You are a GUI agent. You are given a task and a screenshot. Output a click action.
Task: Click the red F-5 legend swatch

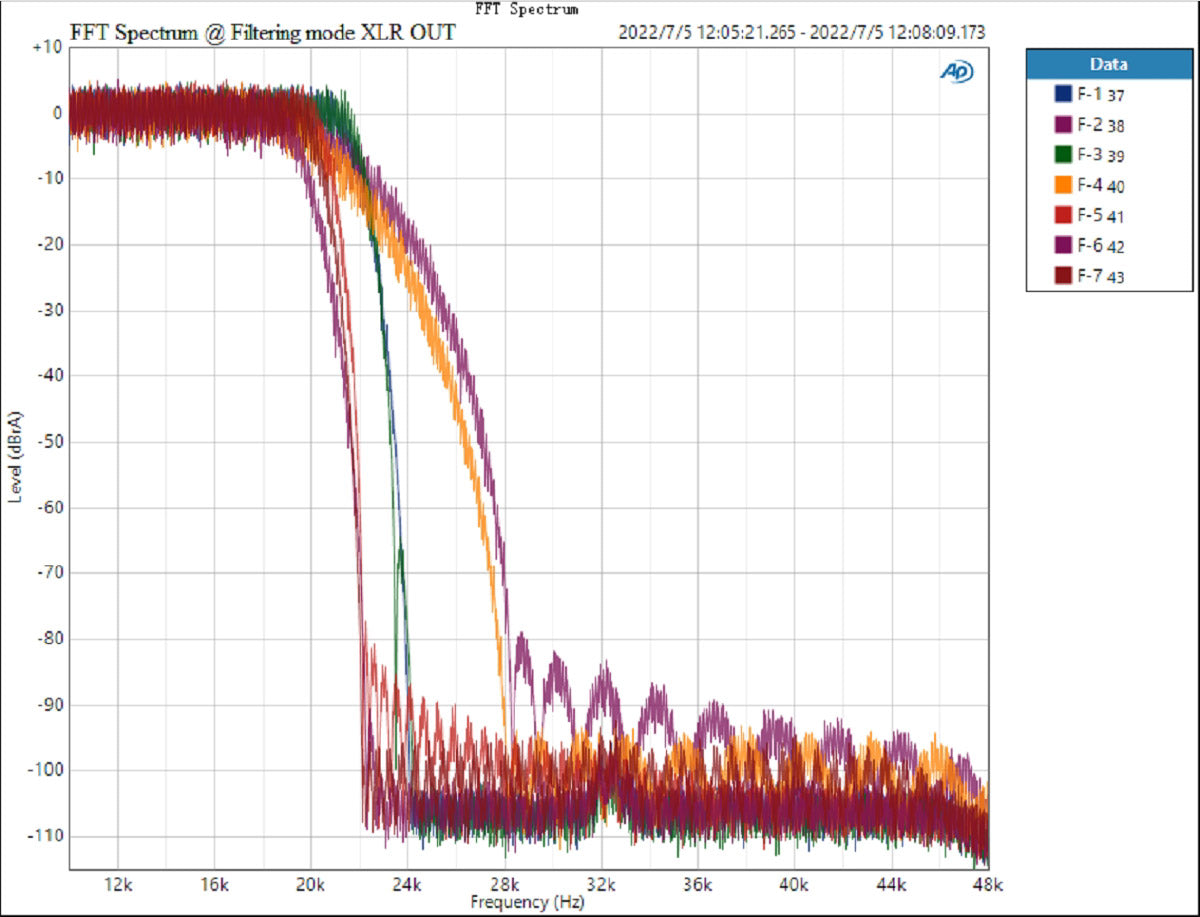pos(1062,215)
